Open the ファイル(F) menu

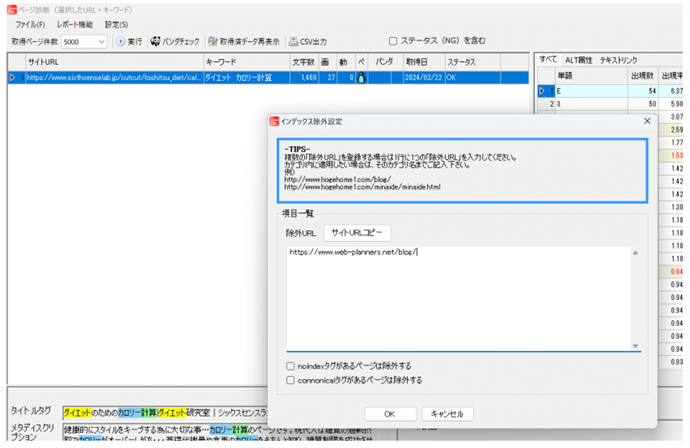coord(29,24)
